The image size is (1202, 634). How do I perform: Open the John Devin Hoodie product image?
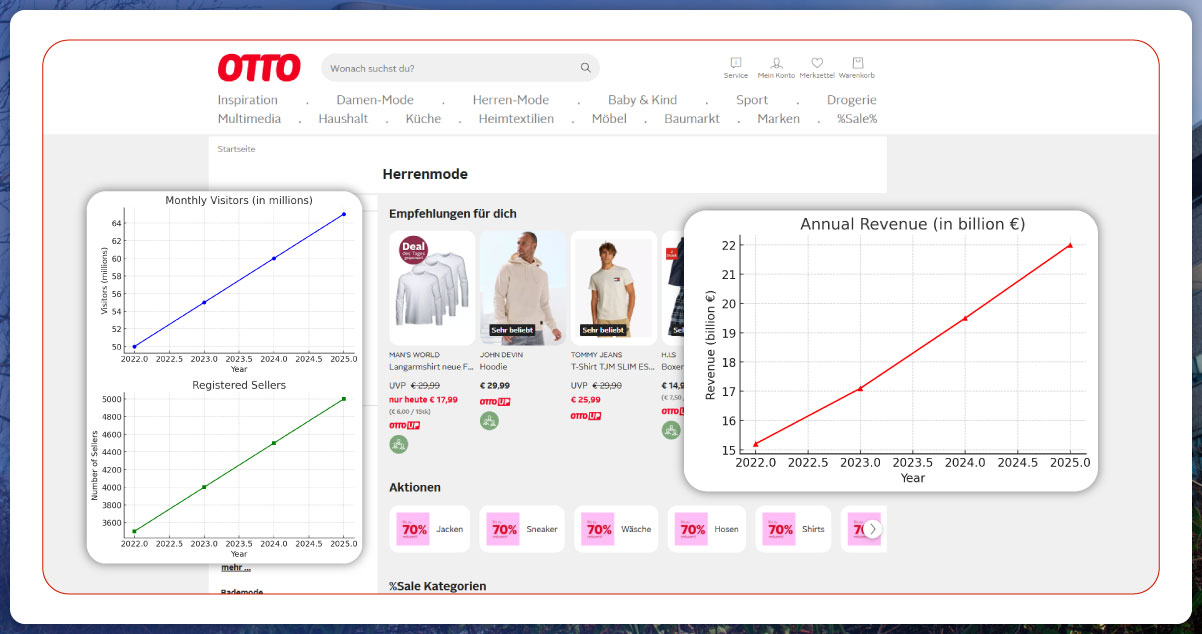click(523, 286)
